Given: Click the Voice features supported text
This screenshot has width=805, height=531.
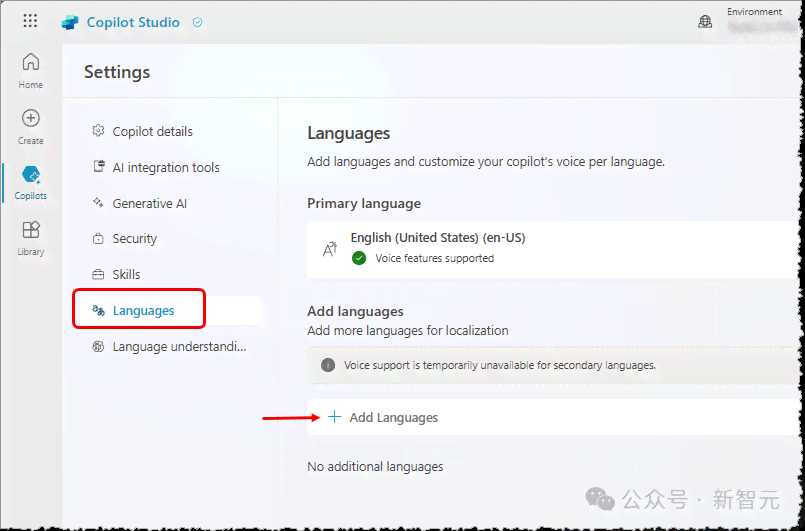Looking at the screenshot, I should tap(434, 258).
